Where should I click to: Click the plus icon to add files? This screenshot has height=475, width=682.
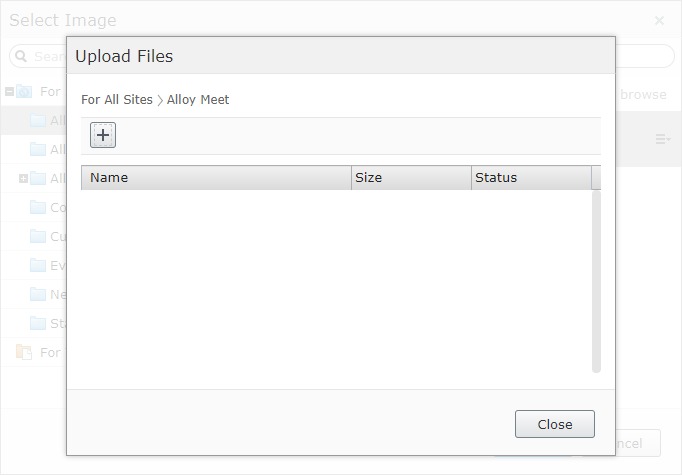pos(103,135)
